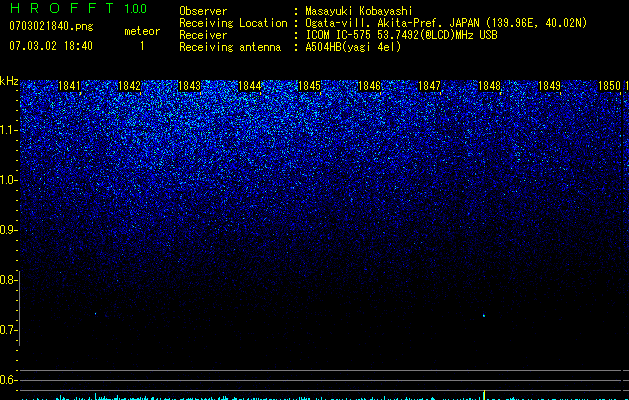Click the 1845 time marker
Image resolution: width=629 pixels, height=400 pixels.
[x=310, y=86]
